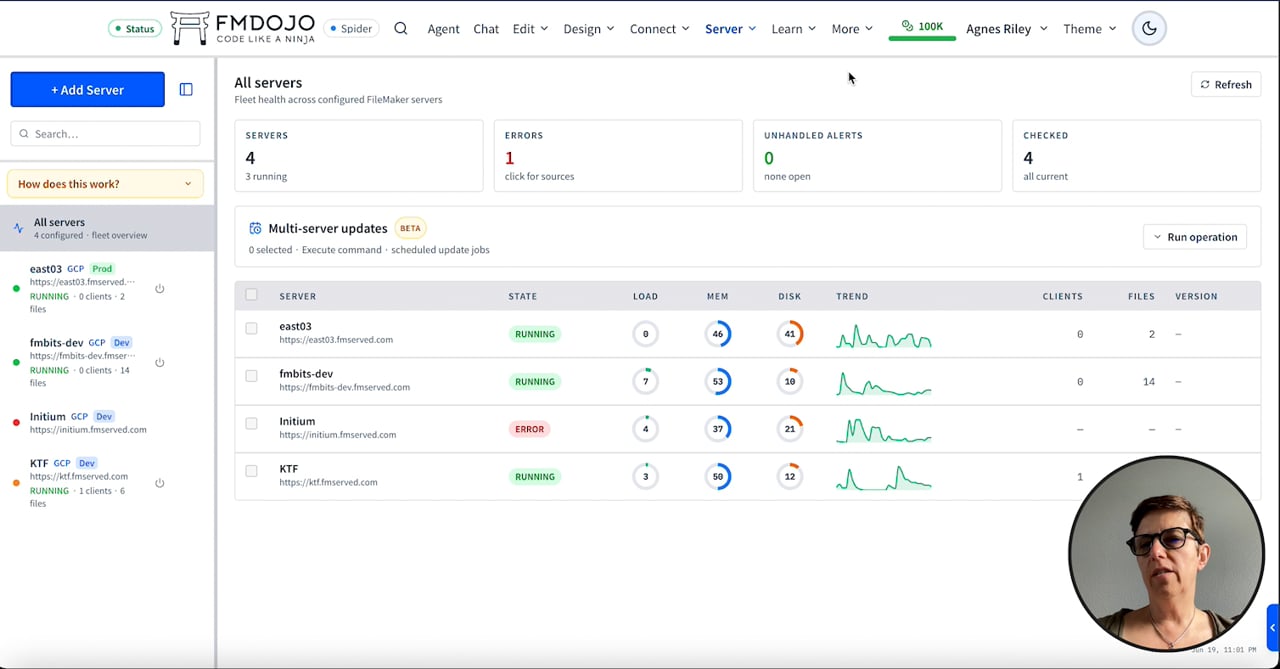
Task: Click the east03 load gauge
Action: pyautogui.click(x=646, y=334)
